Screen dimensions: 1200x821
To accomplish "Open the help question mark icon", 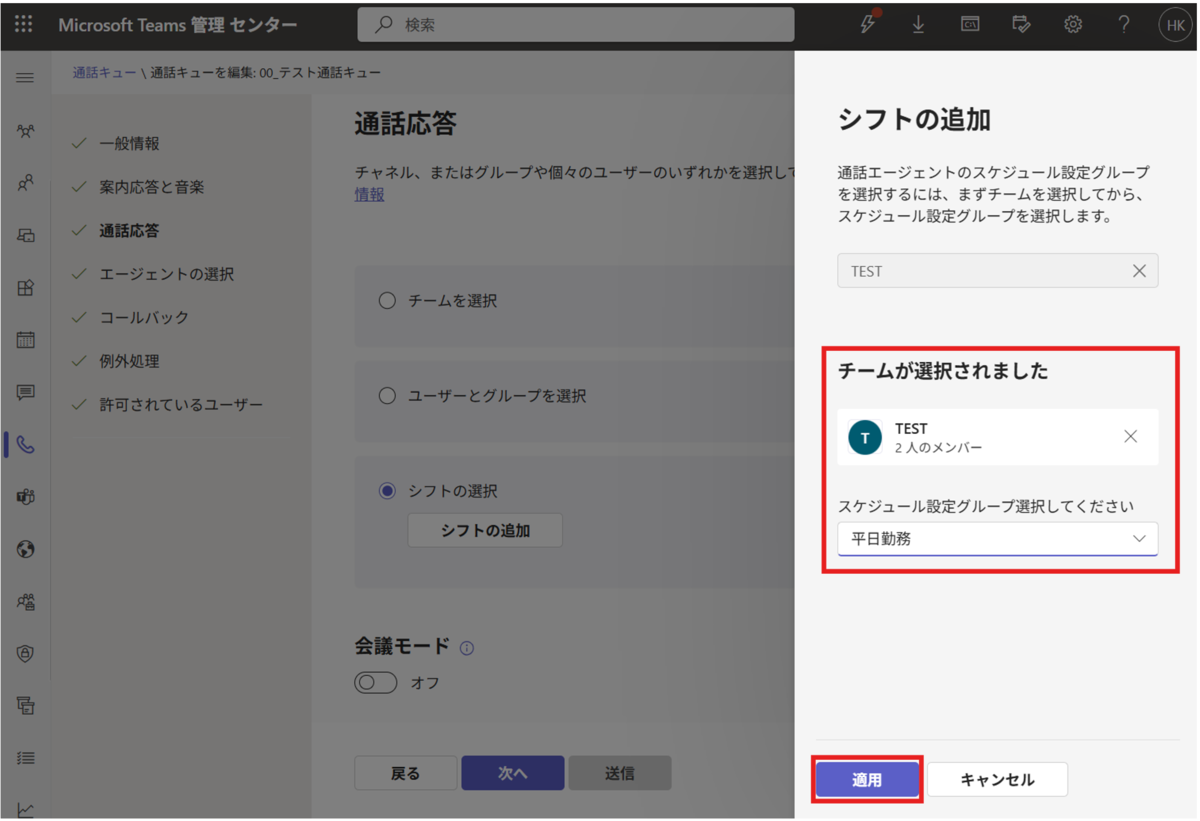I will pyautogui.click(x=1124, y=25).
